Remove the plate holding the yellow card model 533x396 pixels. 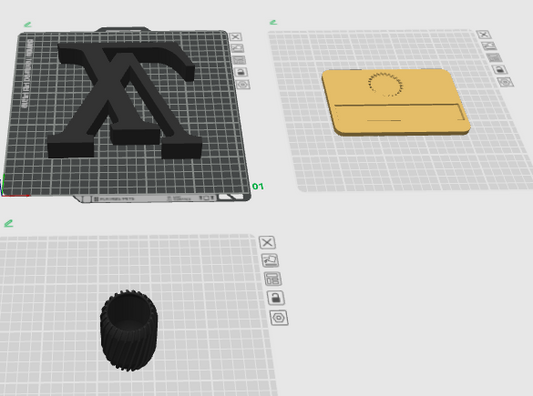click(484, 34)
